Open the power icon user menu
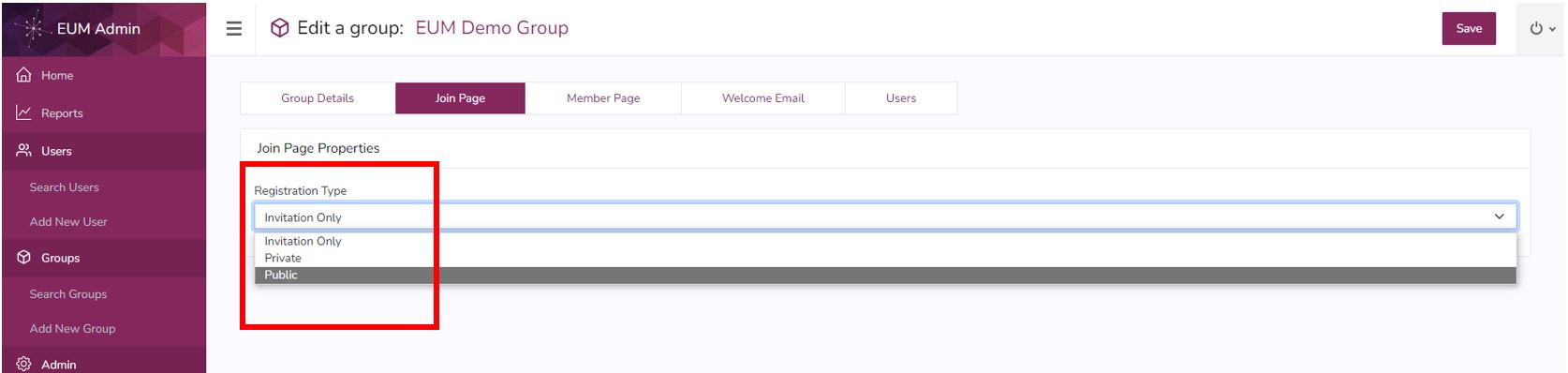The width and height of the screenshot is (1568, 373). coord(1542,29)
